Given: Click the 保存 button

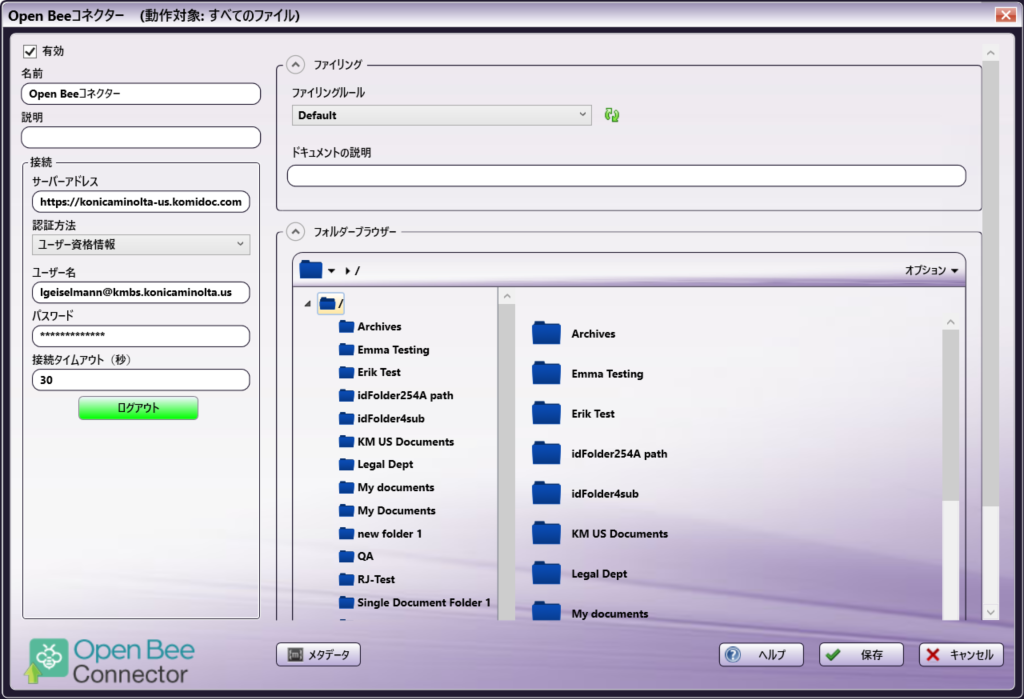Looking at the screenshot, I should (x=861, y=655).
